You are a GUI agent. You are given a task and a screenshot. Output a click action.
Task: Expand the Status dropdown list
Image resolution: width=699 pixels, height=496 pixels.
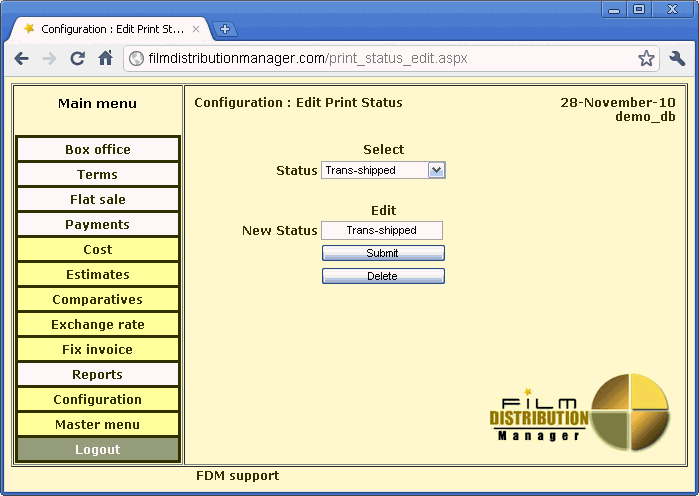[x=436, y=170]
